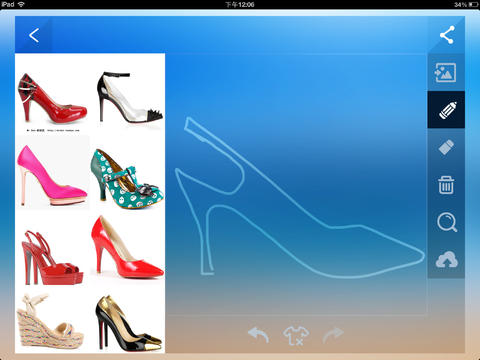The height and width of the screenshot is (360, 480).
Task: Choose the black and gold stiletto
Action: 128,323
